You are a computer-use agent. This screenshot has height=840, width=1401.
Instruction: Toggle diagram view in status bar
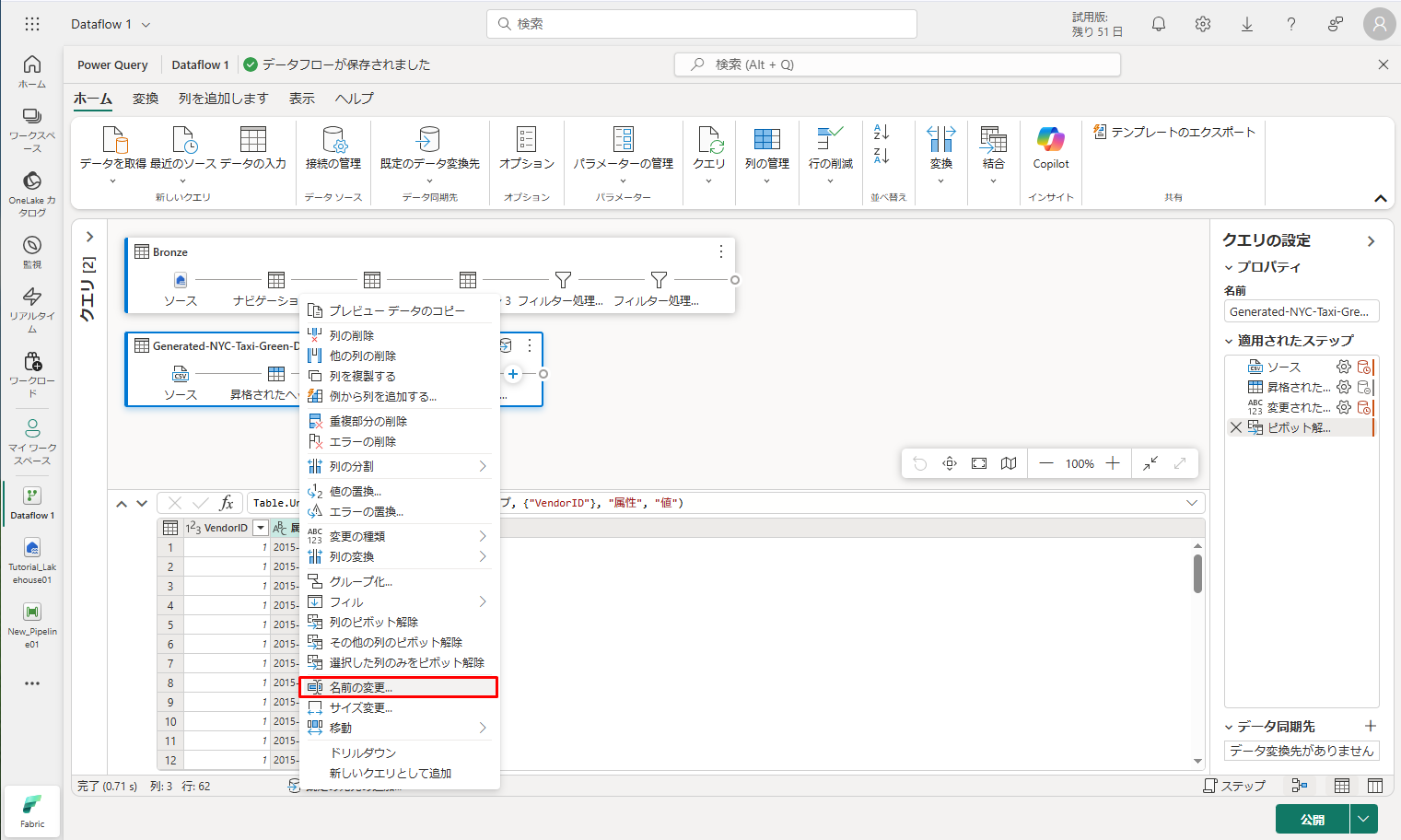(1300, 786)
